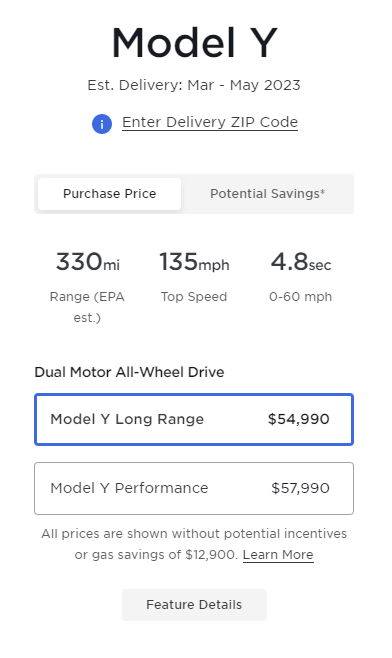Click the Top Speed label

coord(194,297)
